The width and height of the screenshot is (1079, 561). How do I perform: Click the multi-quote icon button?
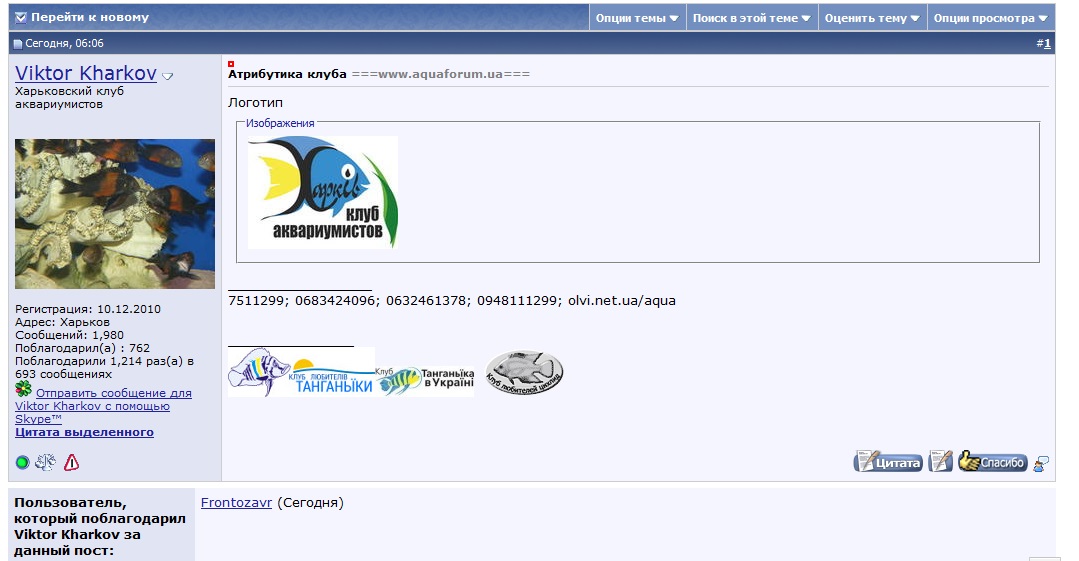point(940,462)
